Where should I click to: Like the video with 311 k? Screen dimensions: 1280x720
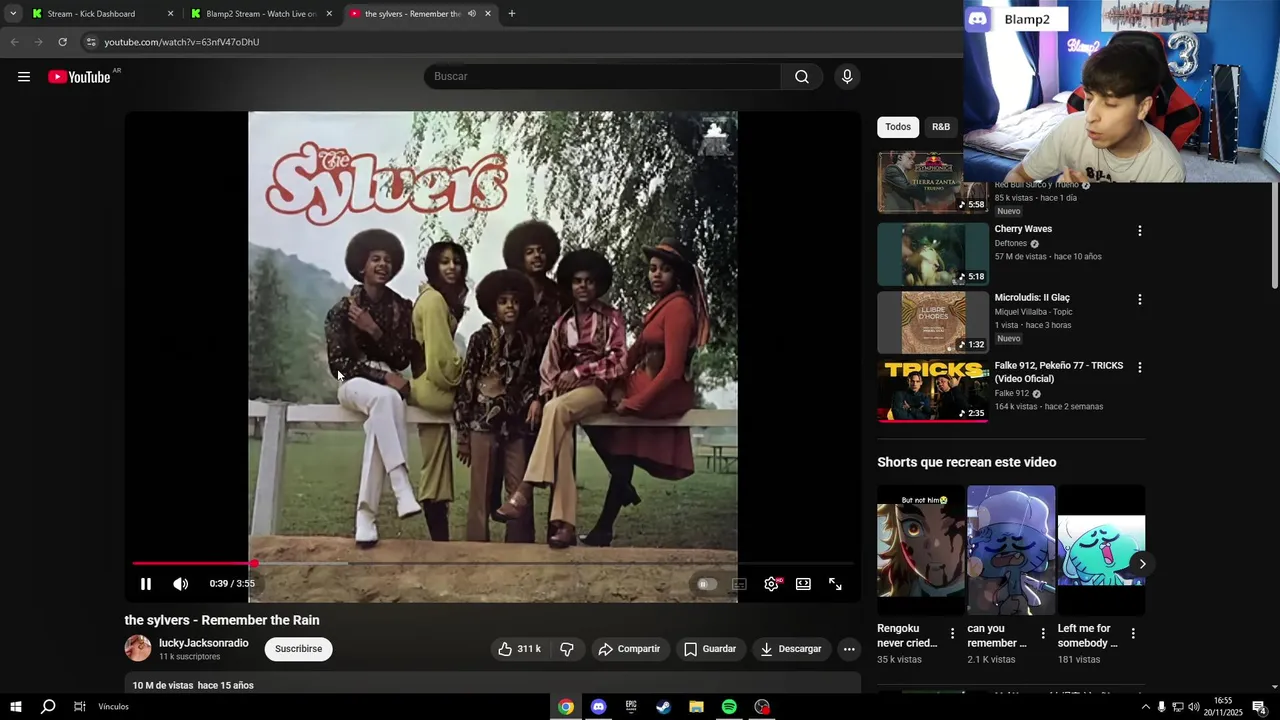tap(519, 649)
